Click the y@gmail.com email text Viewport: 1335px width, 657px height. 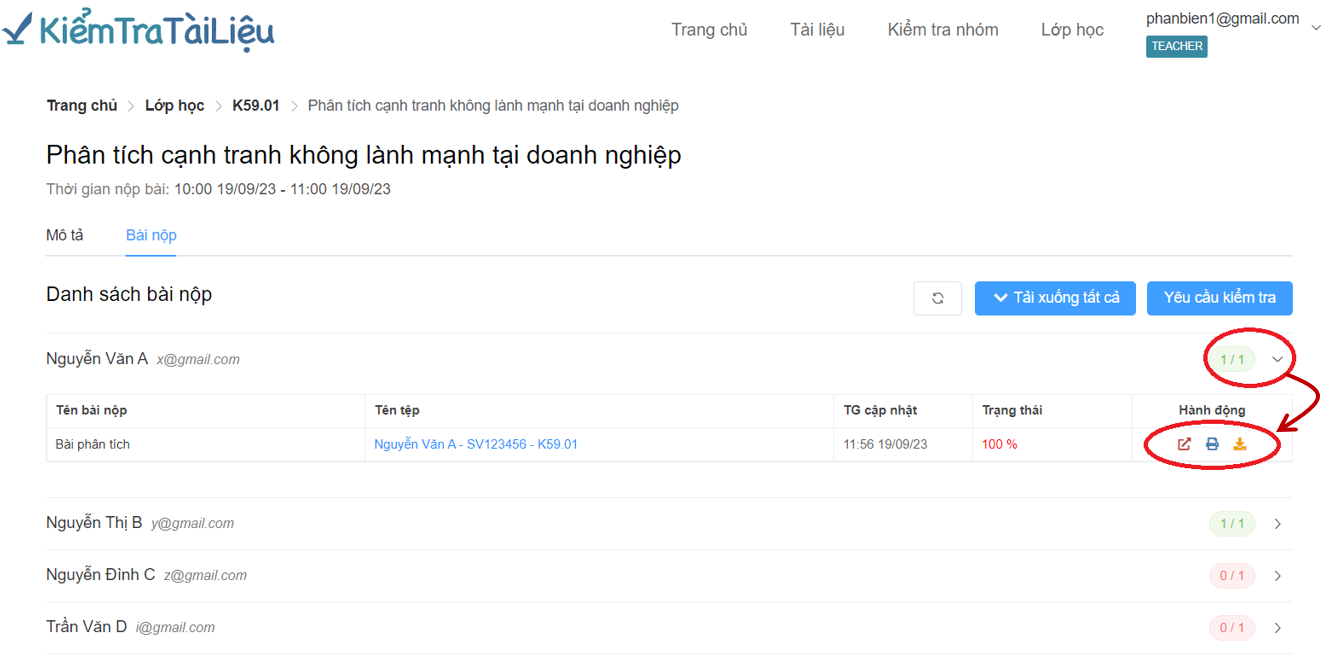coord(193,524)
